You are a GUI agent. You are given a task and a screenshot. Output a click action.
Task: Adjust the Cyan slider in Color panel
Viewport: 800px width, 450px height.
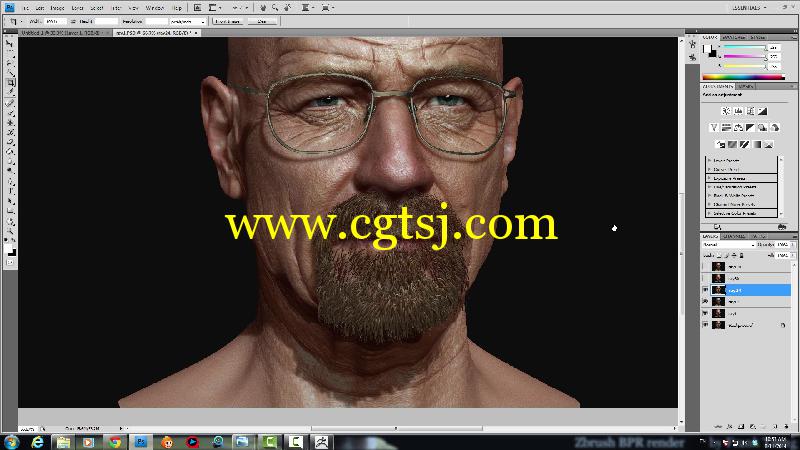pos(745,47)
